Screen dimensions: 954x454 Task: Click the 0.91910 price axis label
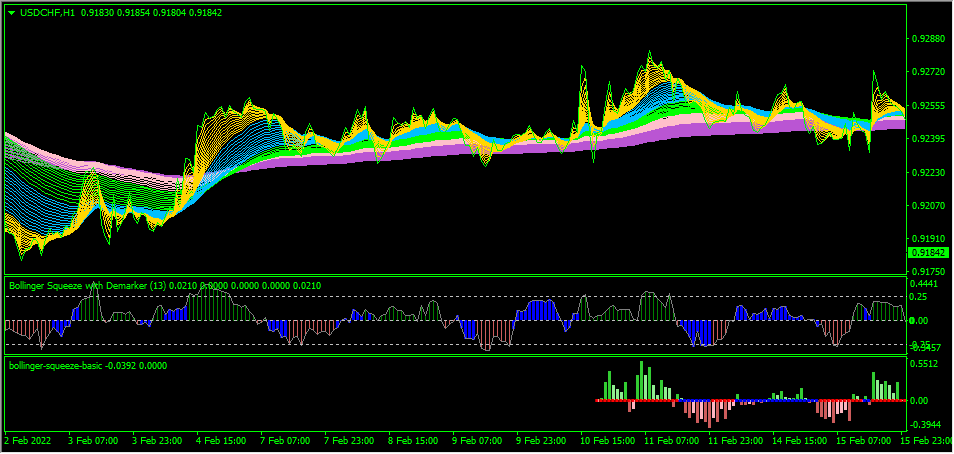928,239
